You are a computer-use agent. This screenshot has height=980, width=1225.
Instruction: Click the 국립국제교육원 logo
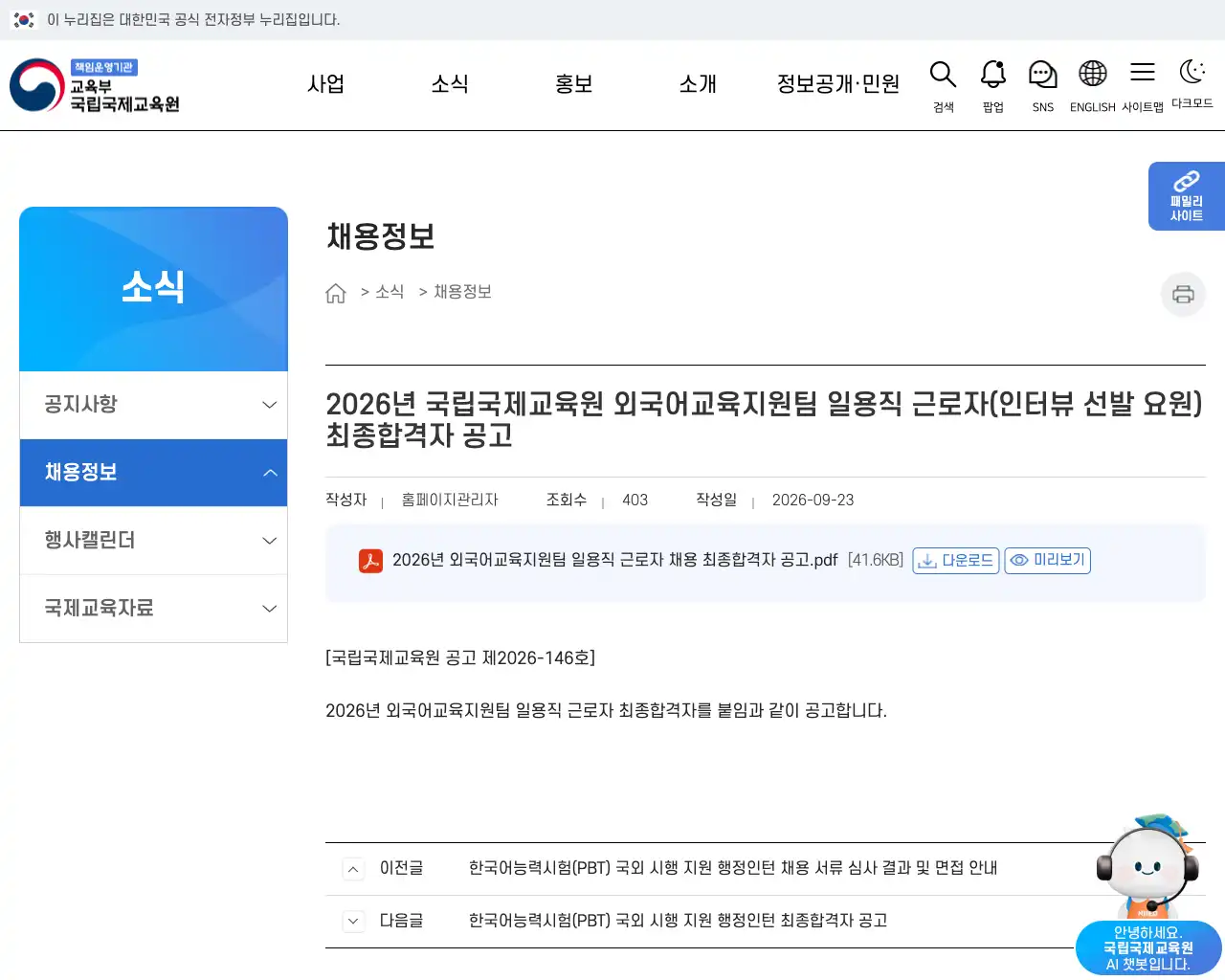pyautogui.click(x=95, y=85)
